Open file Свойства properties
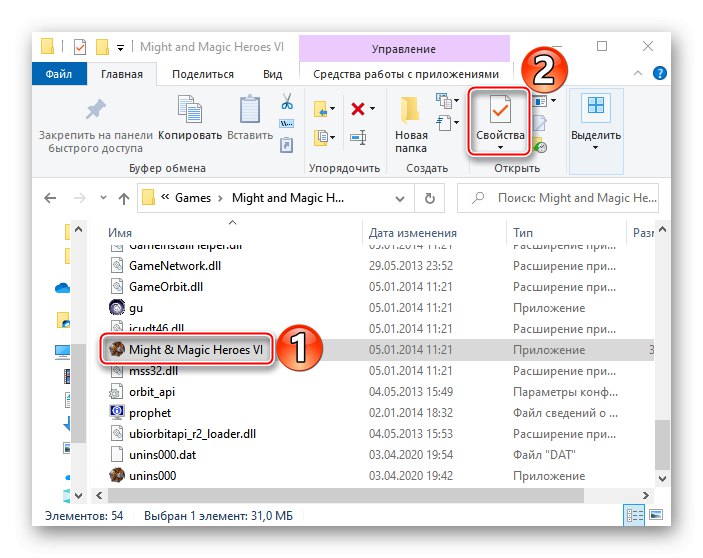Screen dimensions: 703x558 pyautogui.click(x=500, y=122)
